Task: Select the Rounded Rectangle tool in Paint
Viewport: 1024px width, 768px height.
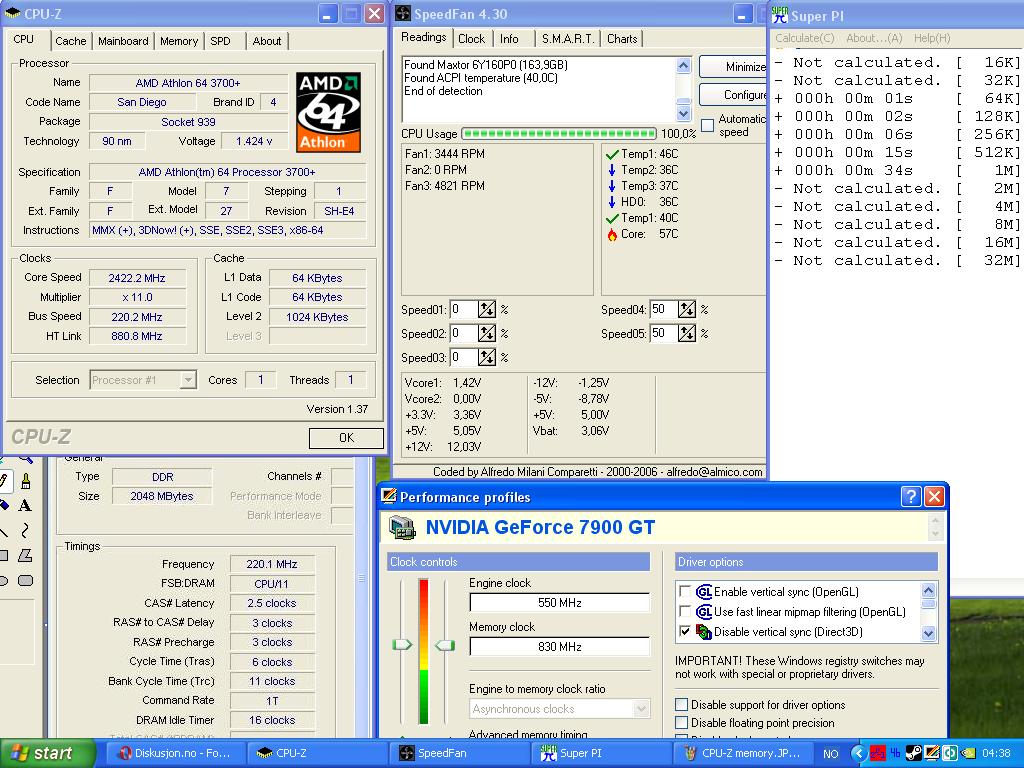Action: [x=25, y=580]
